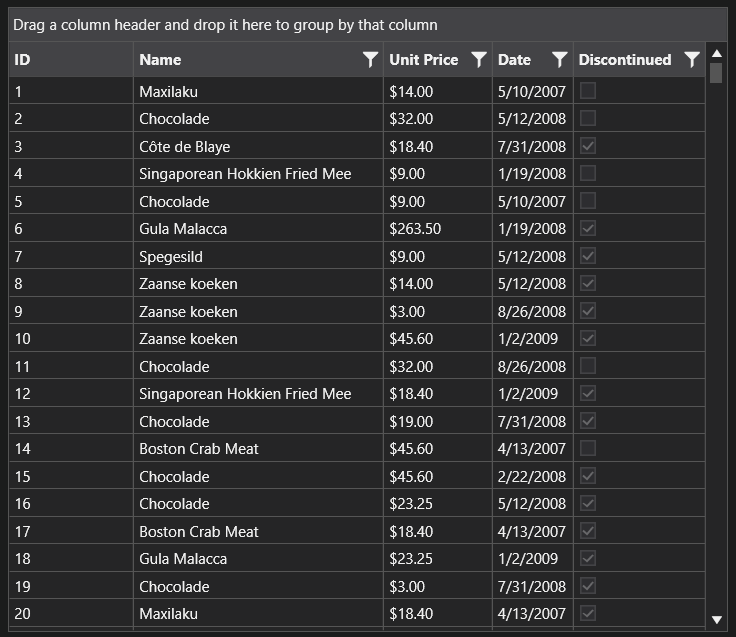The image size is (736, 637).
Task: Select Singaporean Hokkien Fried Mee in row 4
Action: tap(258, 174)
